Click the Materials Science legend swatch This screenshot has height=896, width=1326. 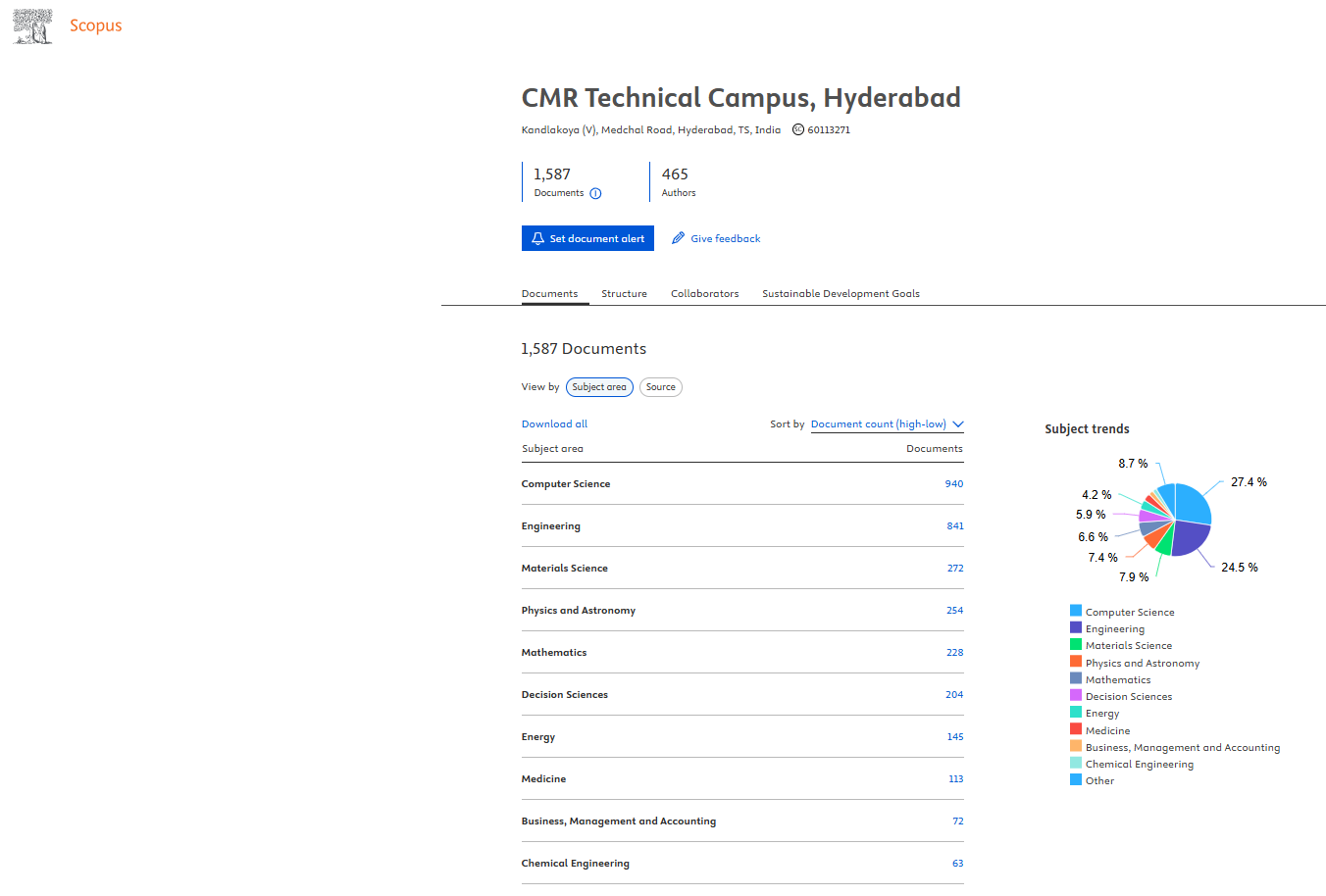click(x=1076, y=645)
